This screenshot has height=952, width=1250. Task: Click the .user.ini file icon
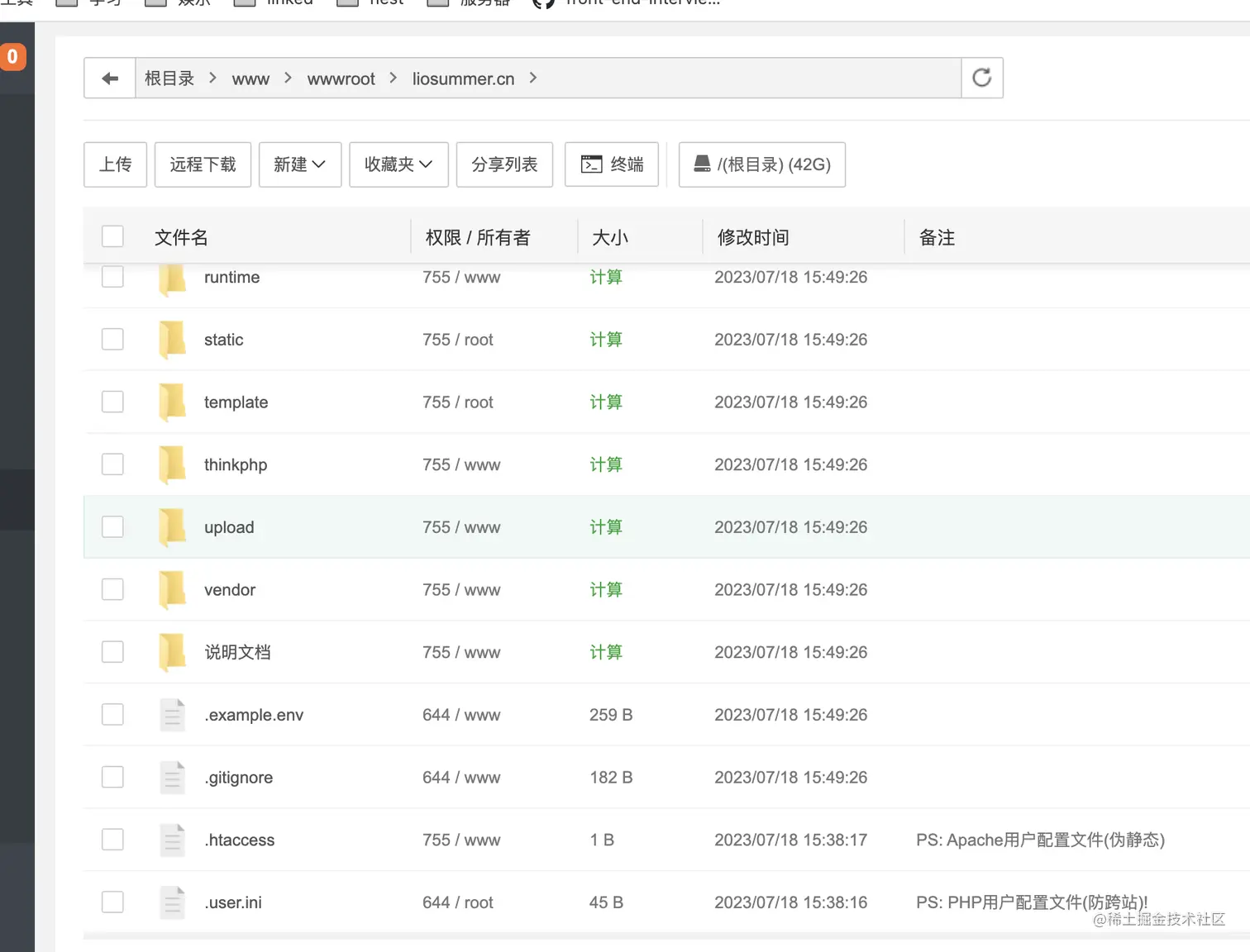(x=172, y=902)
